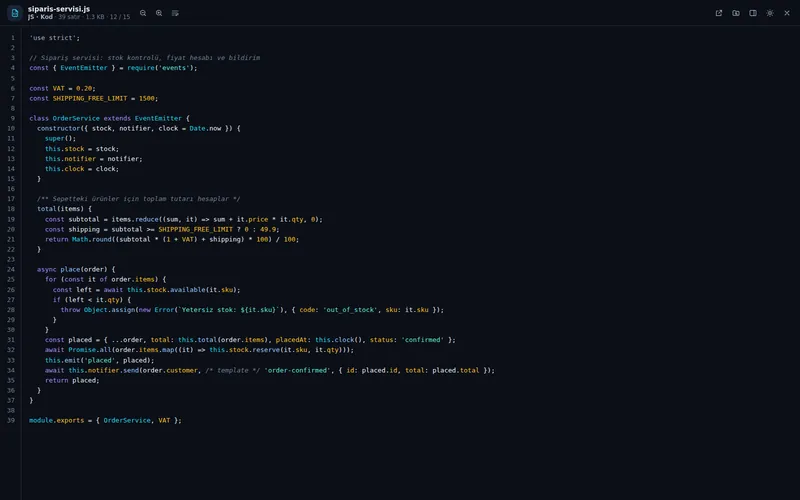This screenshot has width=800, height=500.
Task: Switch the light/dark theme with the sun icon
Action: click(770, 13)
